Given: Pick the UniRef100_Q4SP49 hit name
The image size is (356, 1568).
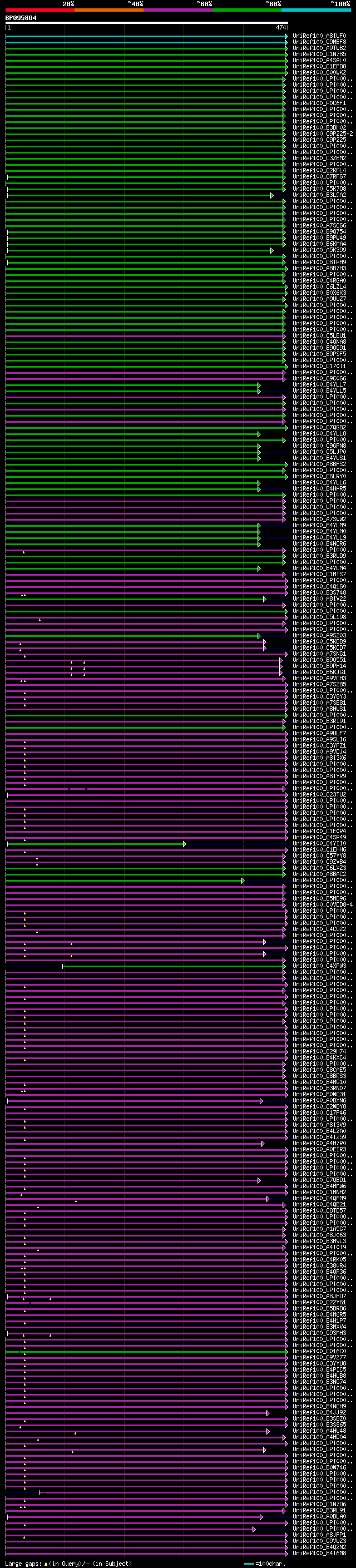Looking at the screenshot, I should (x=319, y=838).
